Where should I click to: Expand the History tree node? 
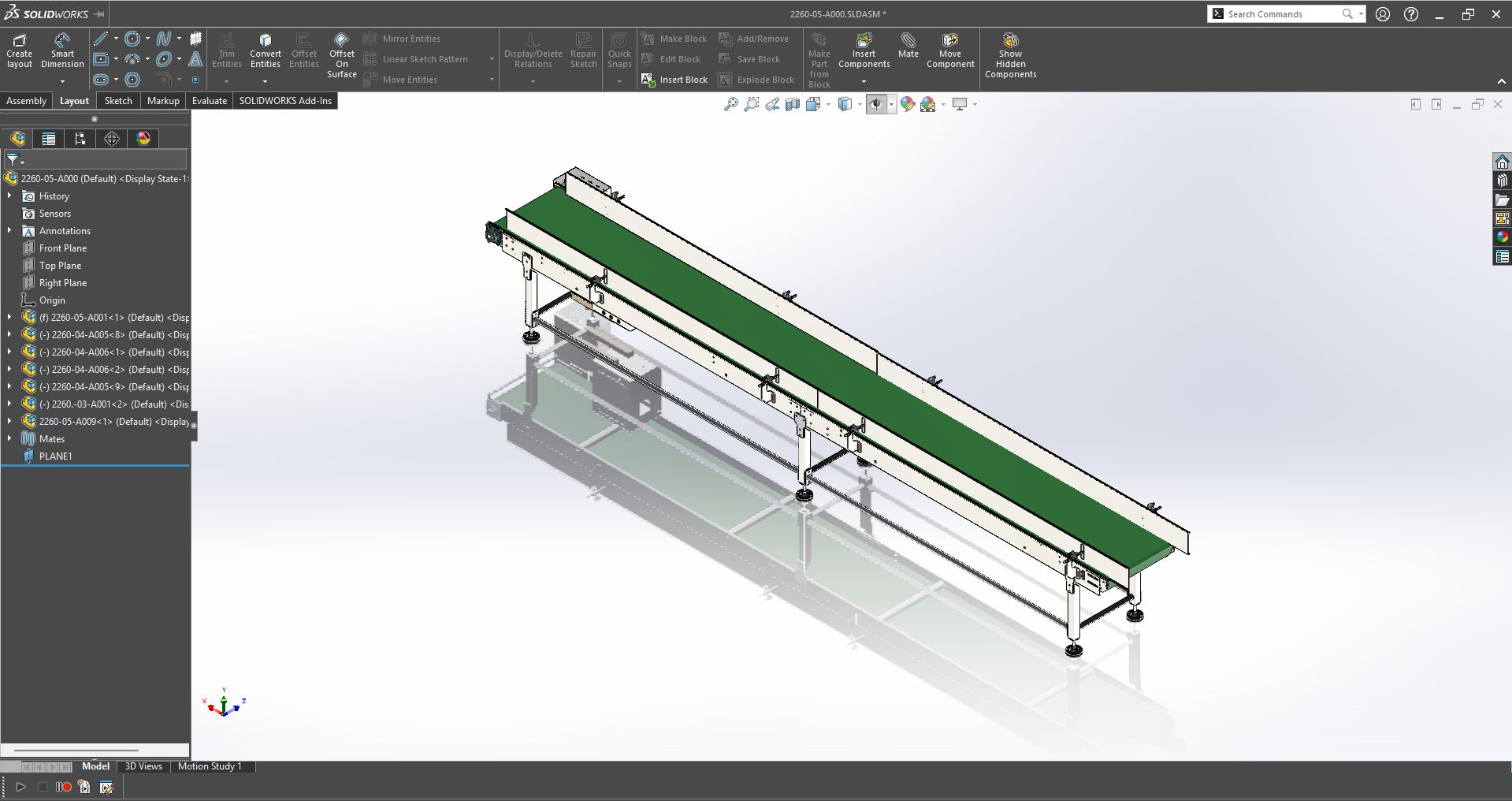[x=9, y=196]
